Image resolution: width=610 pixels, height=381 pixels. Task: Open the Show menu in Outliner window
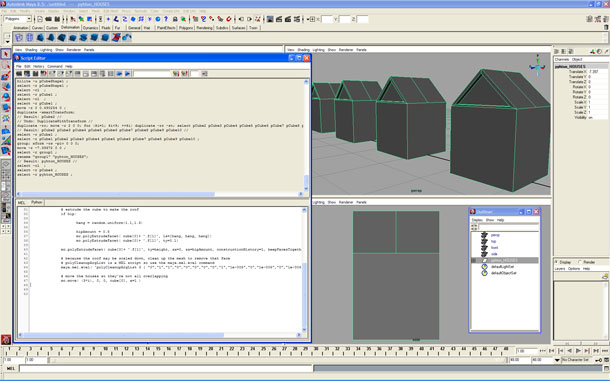489,220
